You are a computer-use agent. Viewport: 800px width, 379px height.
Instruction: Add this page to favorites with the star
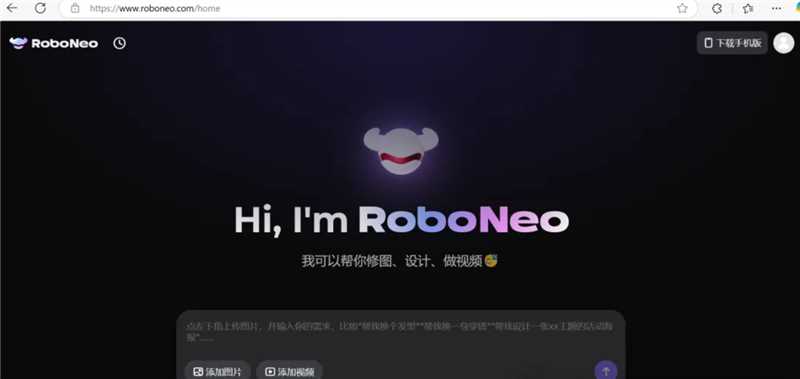tap(682, 8)
